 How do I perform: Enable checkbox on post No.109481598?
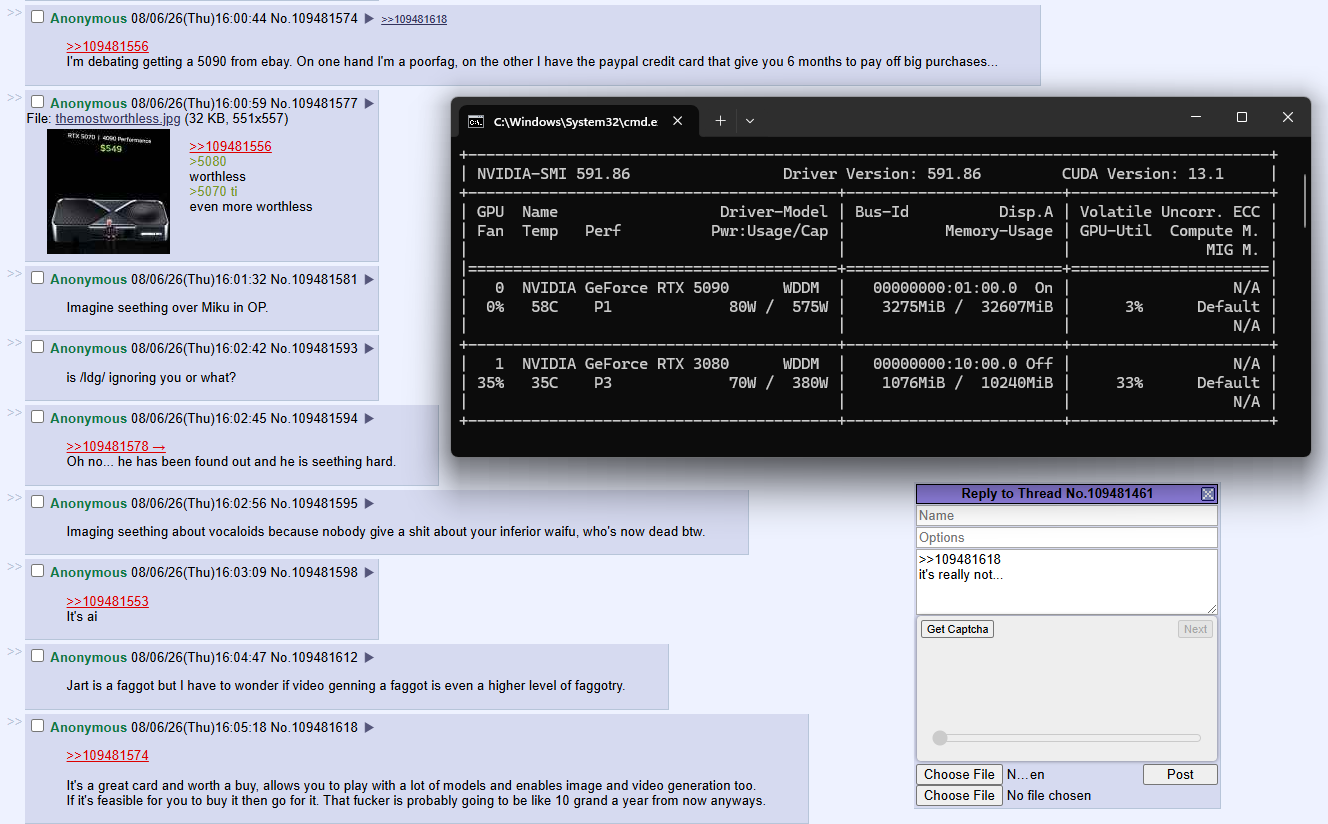click(x=38, y=571)
